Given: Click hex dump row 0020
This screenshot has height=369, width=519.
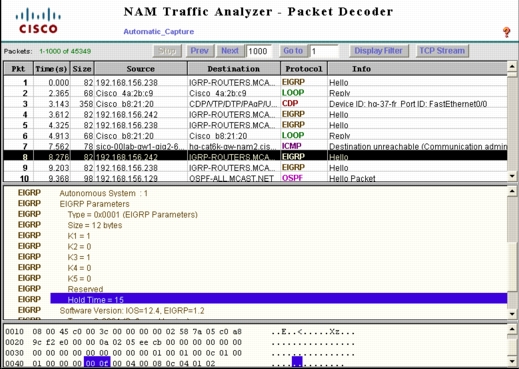Looking at the screenshot, I should 180,342.
